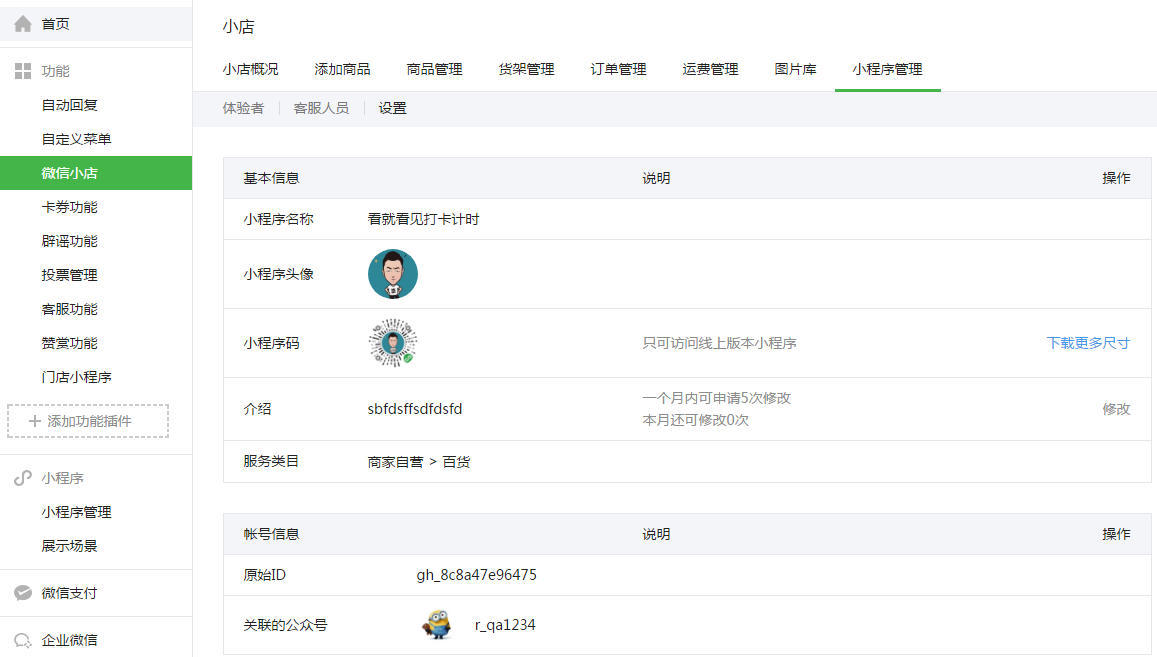Click the 企业微信 chat icon in sidebar
The width and height of the screenshot is (1157, 657).
tap(23, 640)
